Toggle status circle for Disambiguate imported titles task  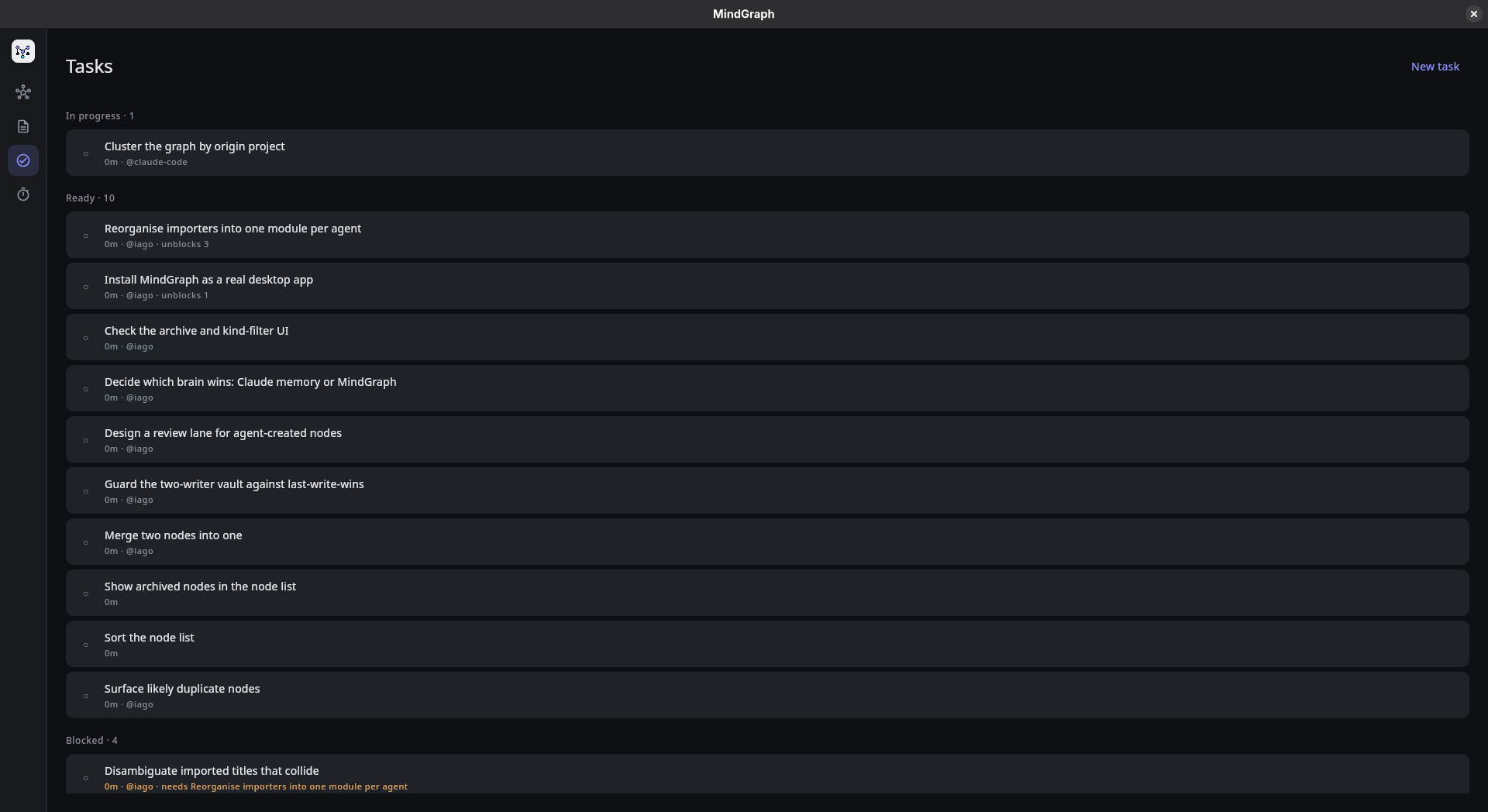tap(86, 778)
